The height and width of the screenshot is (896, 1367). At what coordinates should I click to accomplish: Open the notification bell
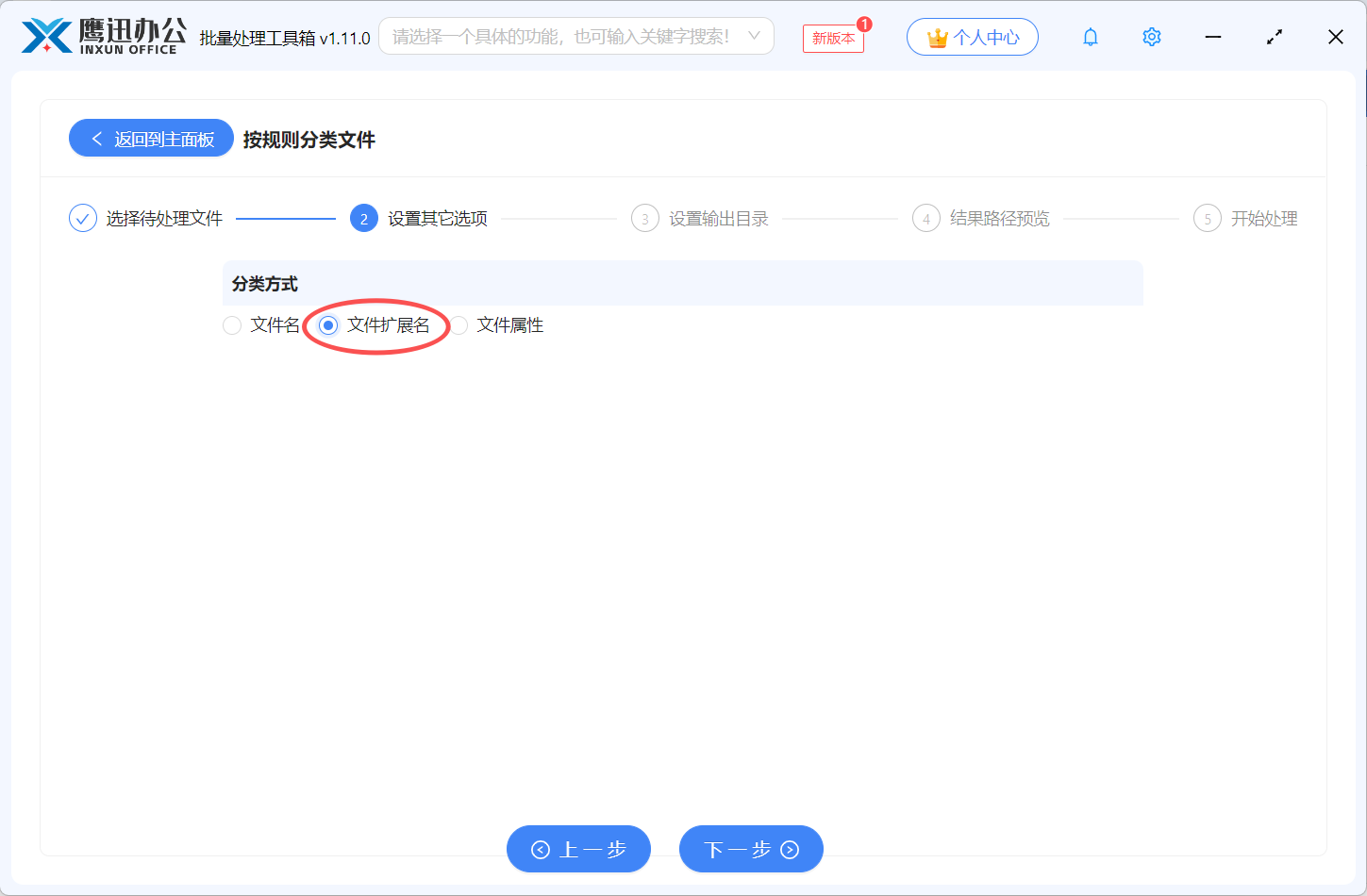pos(1091,37)
